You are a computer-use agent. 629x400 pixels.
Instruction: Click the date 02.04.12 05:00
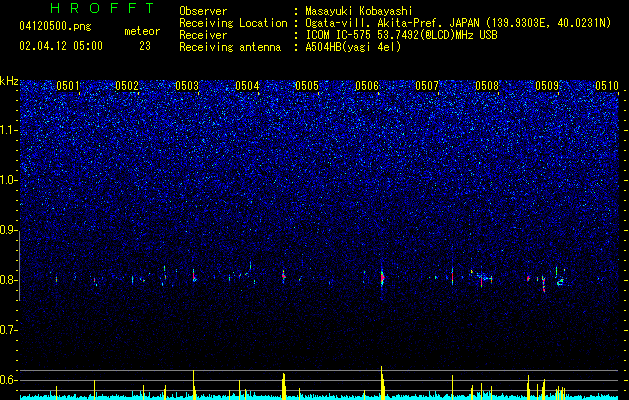point(61,46)
